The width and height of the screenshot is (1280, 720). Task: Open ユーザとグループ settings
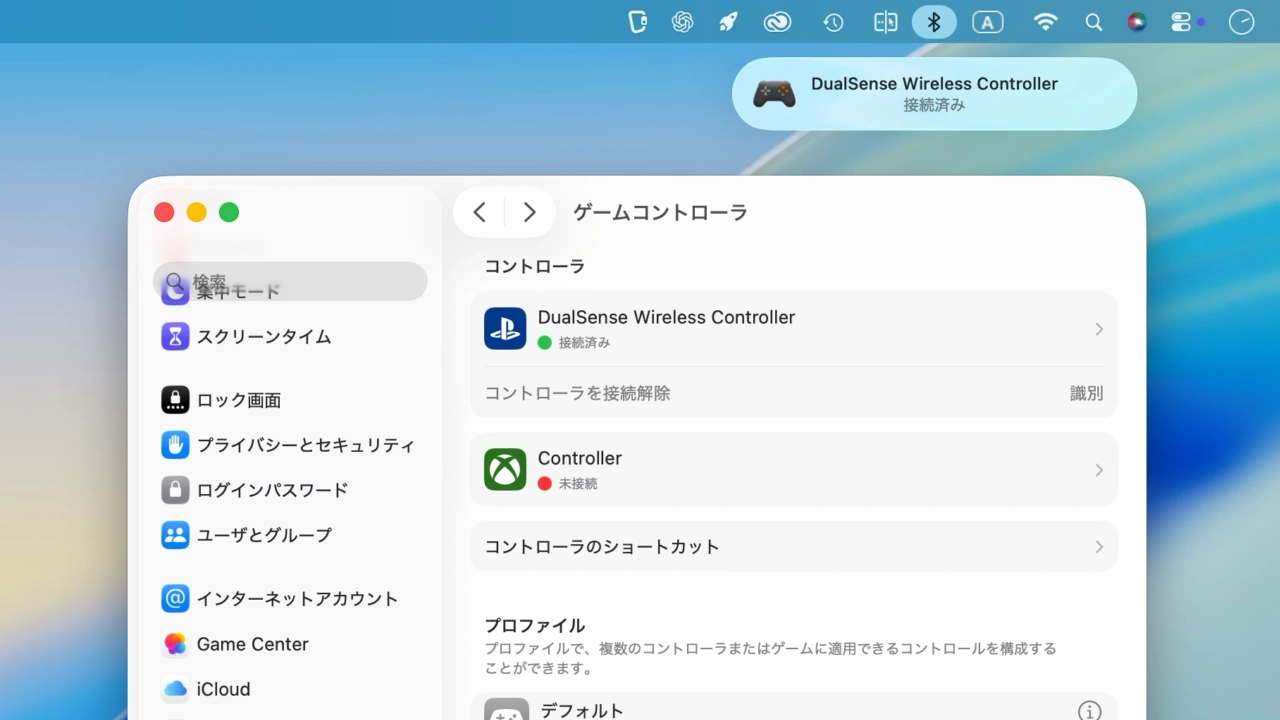click(263, 535)
